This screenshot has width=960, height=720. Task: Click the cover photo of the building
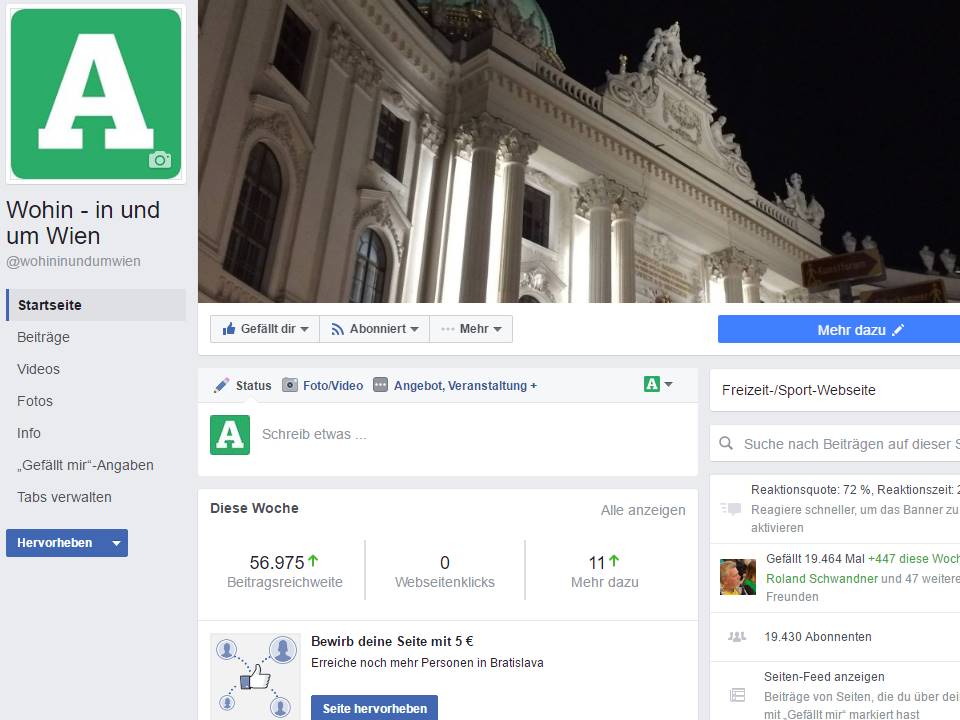(x=579, y=151)
